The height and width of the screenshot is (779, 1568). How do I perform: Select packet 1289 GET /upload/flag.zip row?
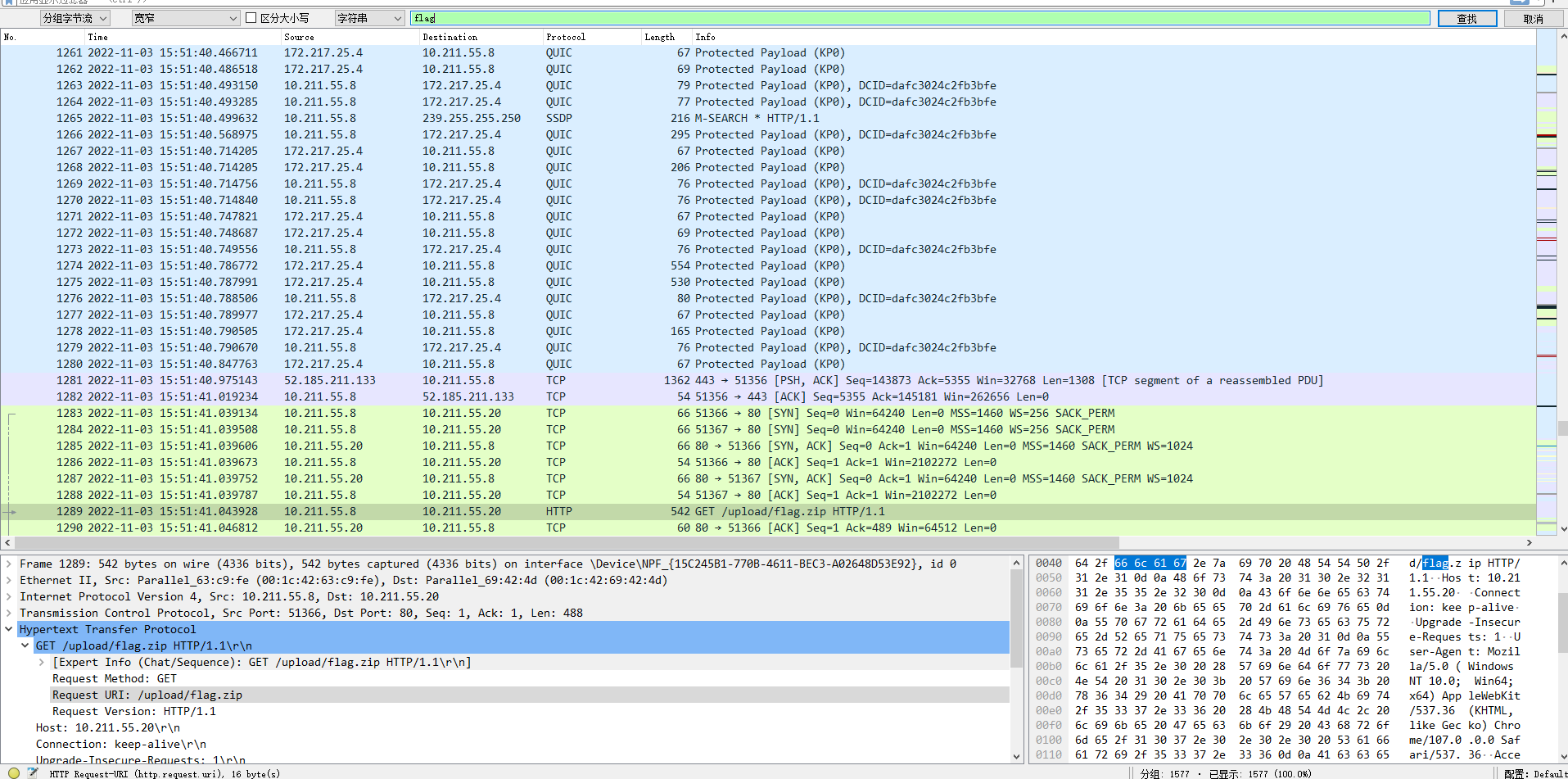coord(768,511)
